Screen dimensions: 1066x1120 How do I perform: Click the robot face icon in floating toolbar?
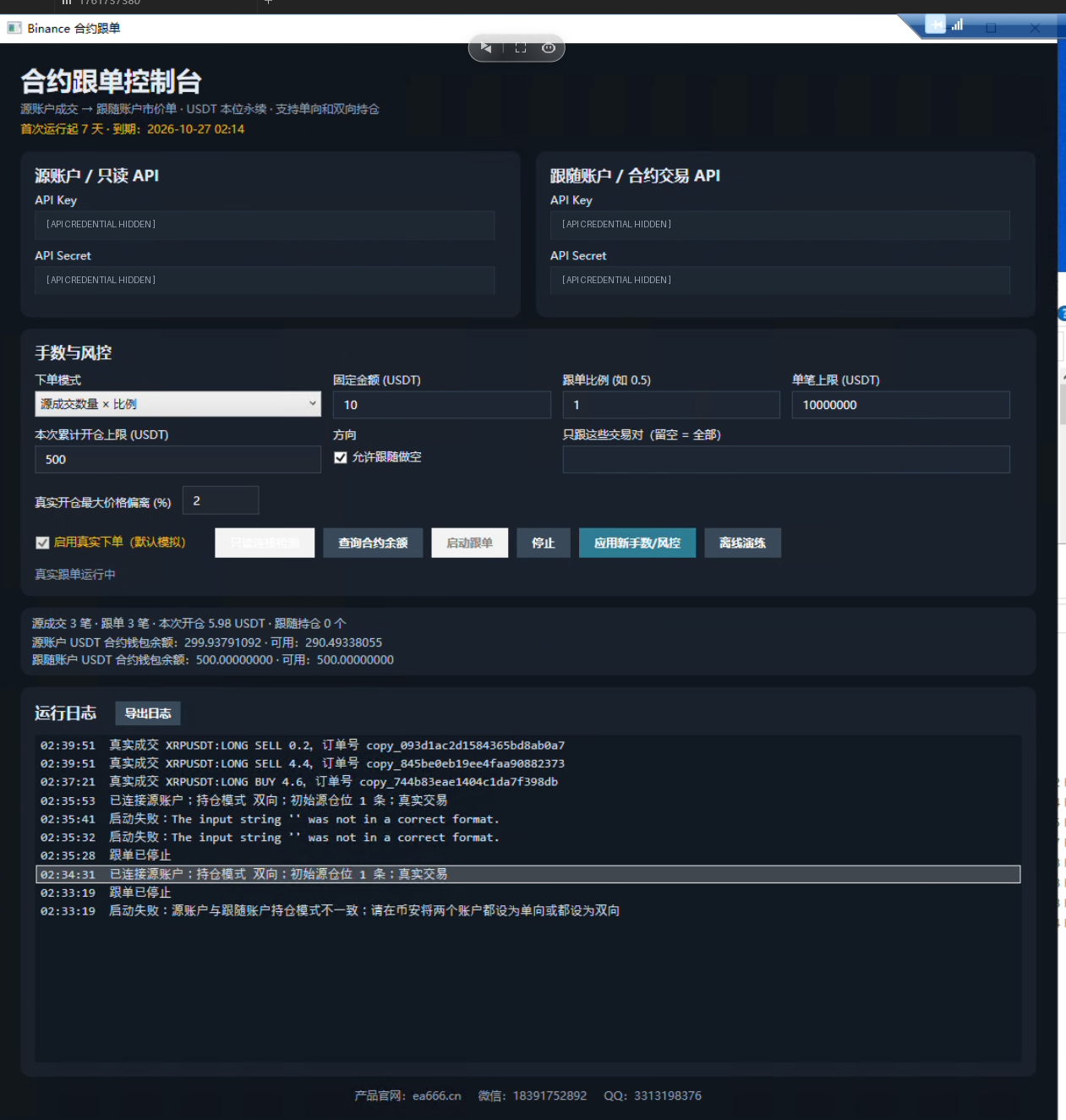(549, 48)
